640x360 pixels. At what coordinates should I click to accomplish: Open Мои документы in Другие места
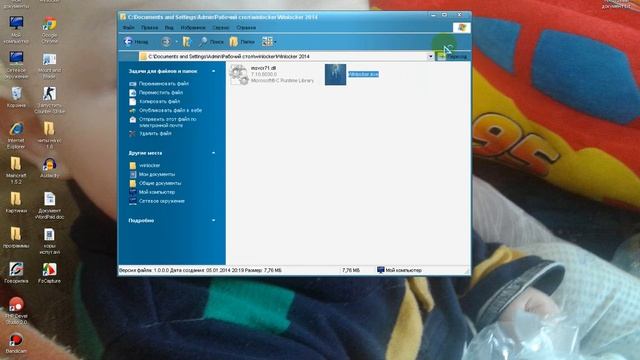157,174
